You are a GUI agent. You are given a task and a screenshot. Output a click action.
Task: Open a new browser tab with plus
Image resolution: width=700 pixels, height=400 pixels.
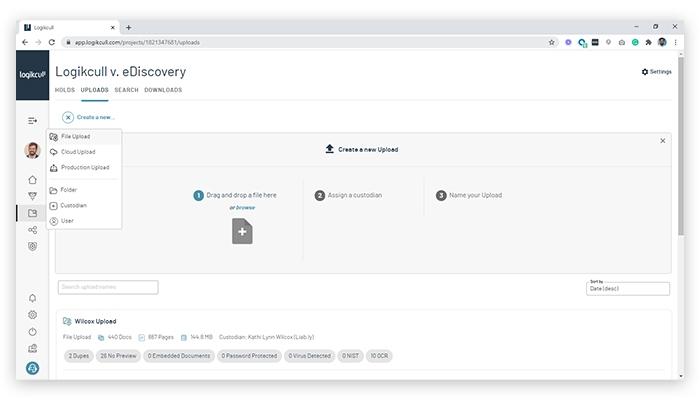[129, 28]
